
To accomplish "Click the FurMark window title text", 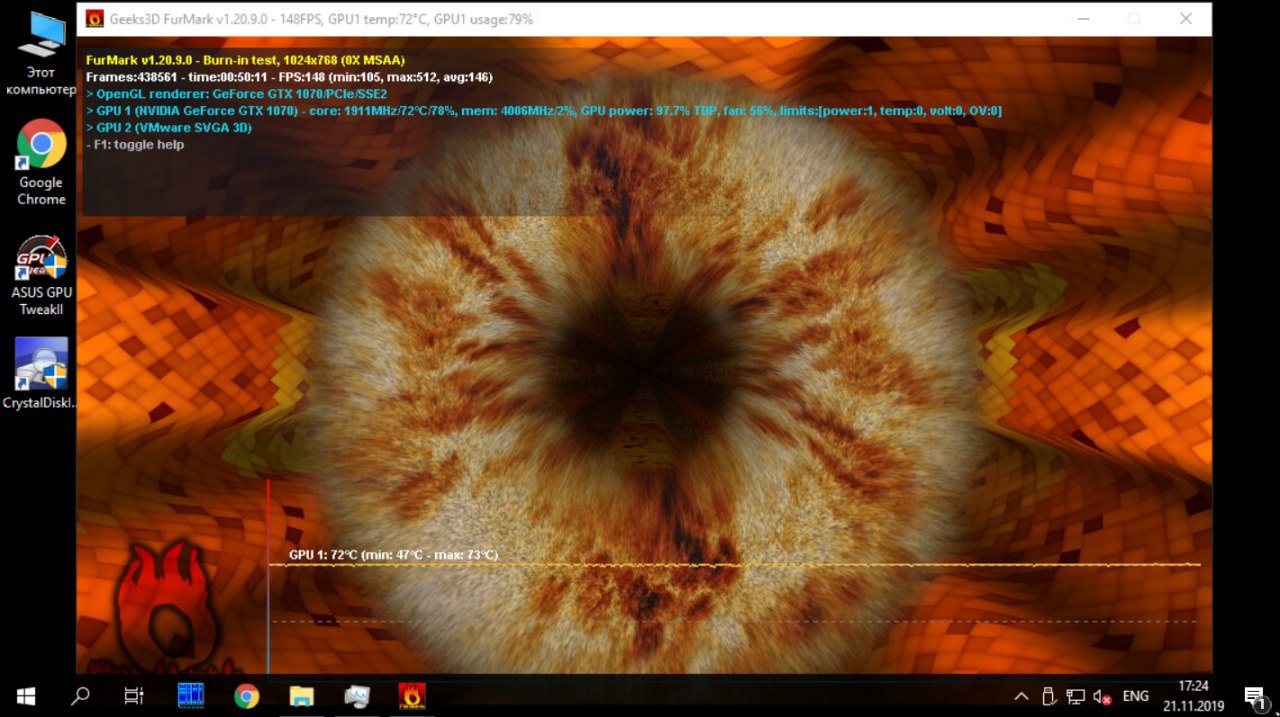I will (x=322, y=19).
